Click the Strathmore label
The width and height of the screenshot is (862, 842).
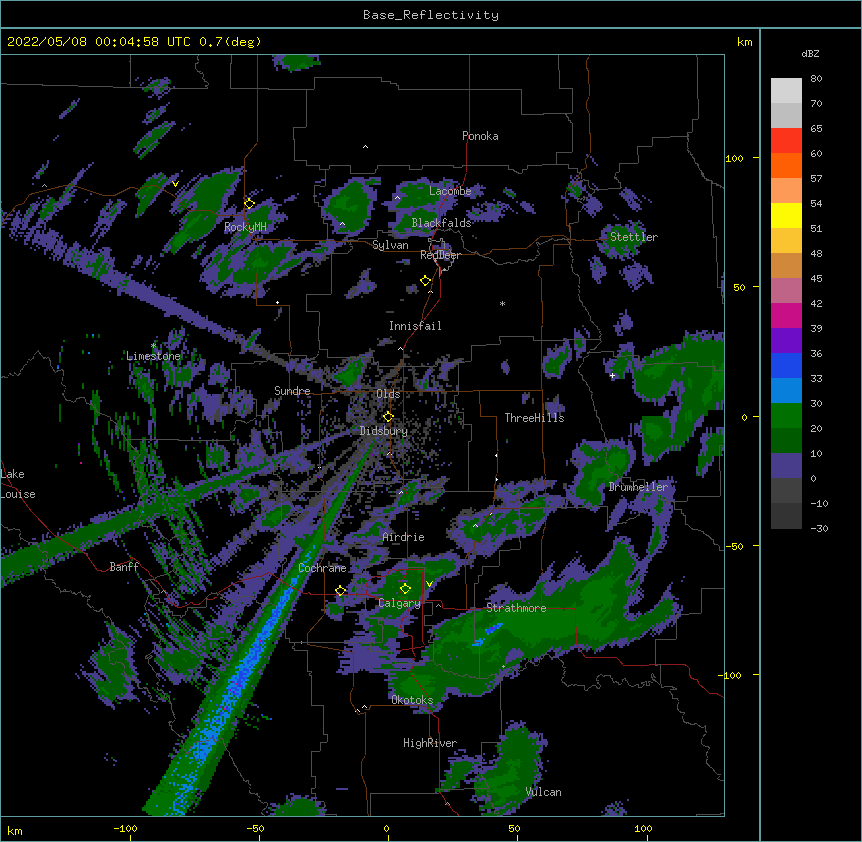point(516,608)
